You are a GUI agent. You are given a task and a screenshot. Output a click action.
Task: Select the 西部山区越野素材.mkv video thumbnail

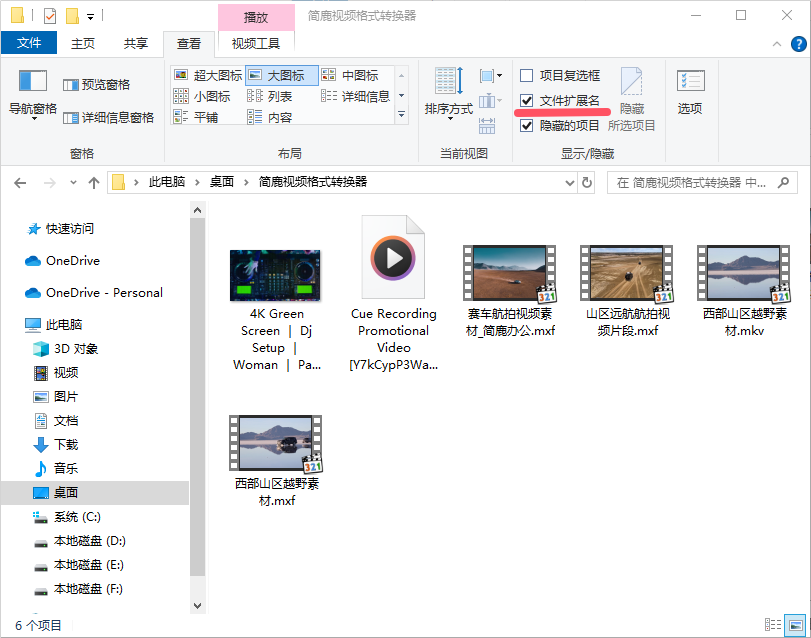point(744,273)
